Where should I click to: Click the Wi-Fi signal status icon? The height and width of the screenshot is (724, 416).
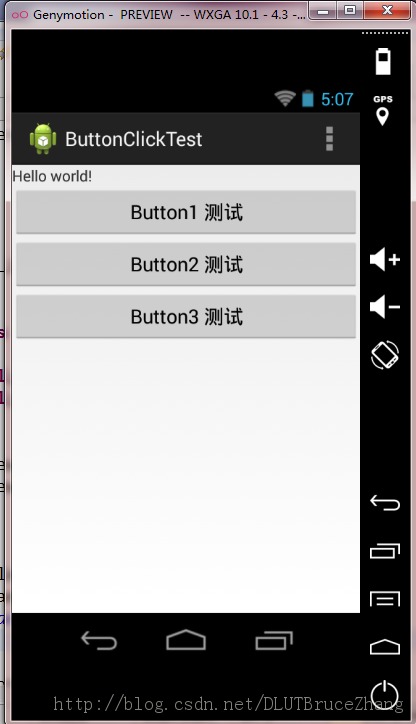[x=285, y=98]
